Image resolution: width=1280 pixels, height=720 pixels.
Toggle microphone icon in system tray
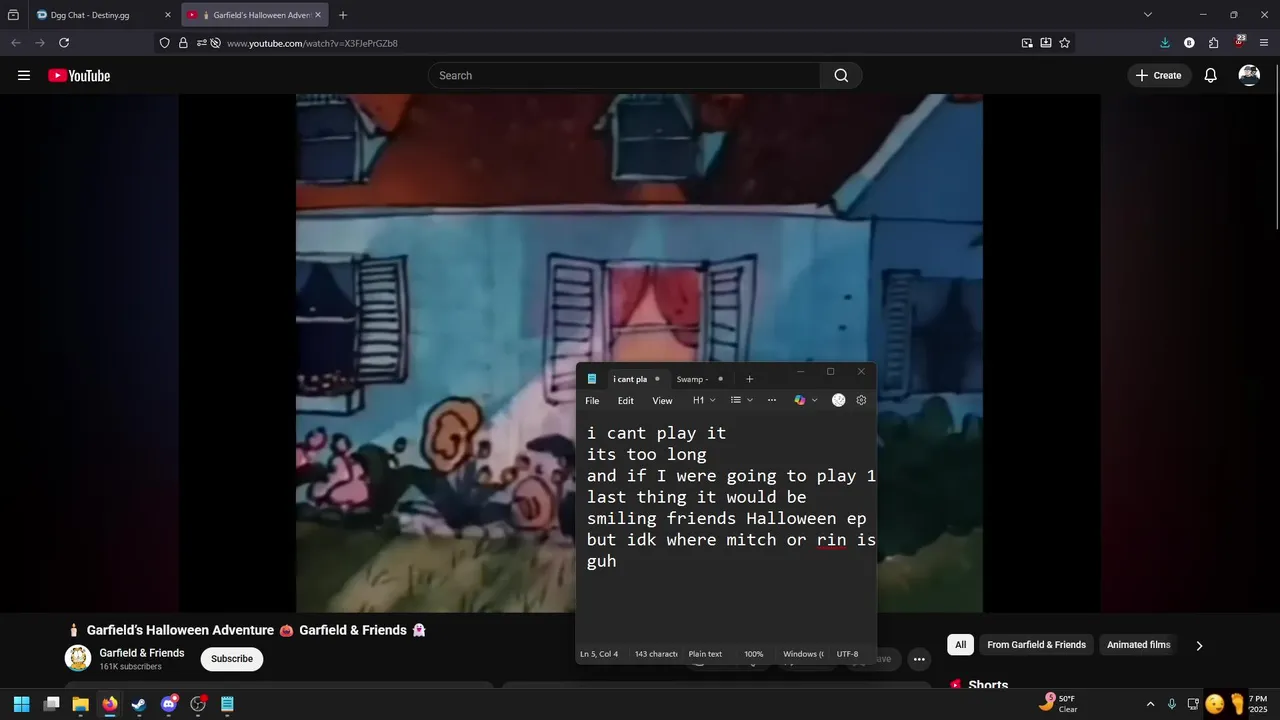pyautogui.click(x=1172, y=704)
